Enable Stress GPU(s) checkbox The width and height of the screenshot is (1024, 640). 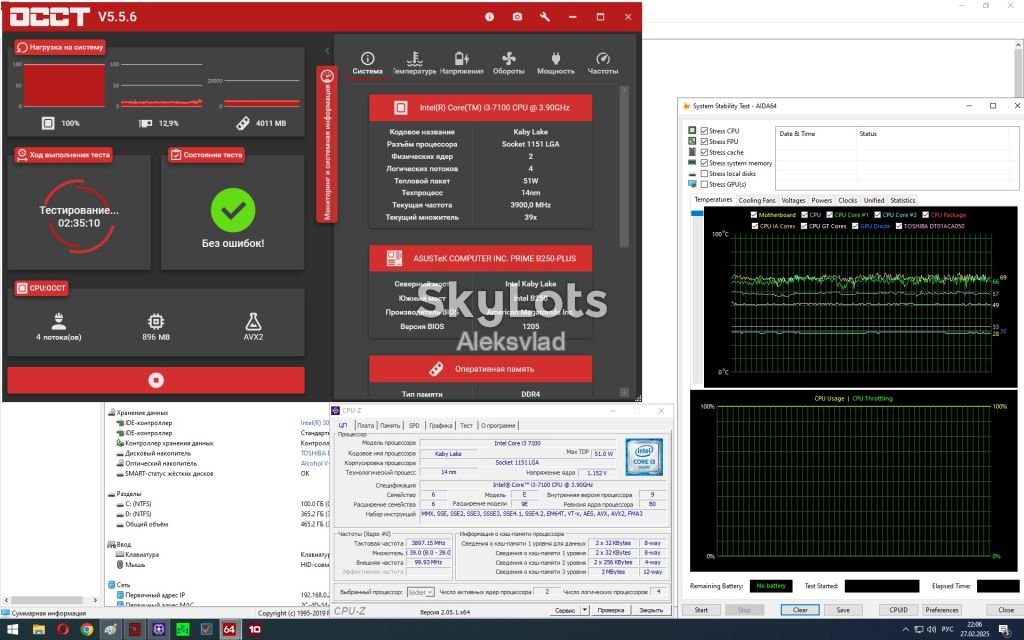pos(704,184)
